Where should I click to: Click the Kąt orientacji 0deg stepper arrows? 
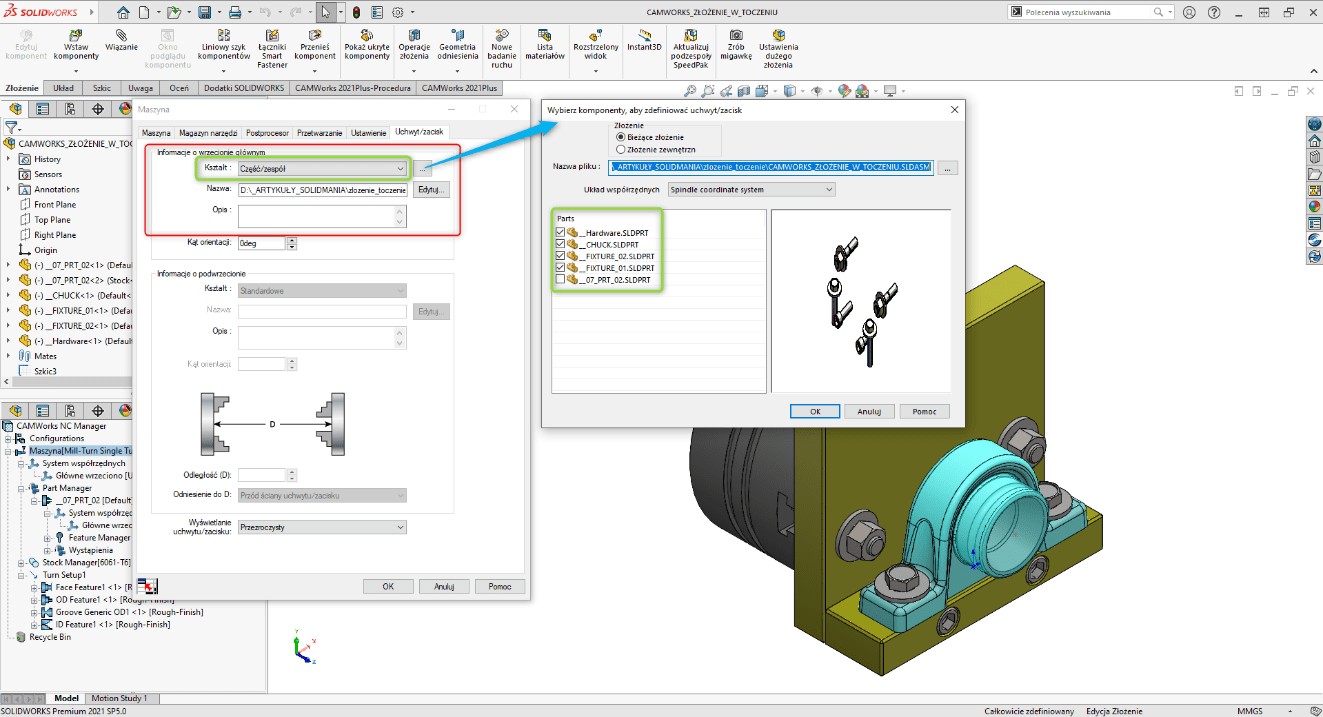[x=291, y=243]
